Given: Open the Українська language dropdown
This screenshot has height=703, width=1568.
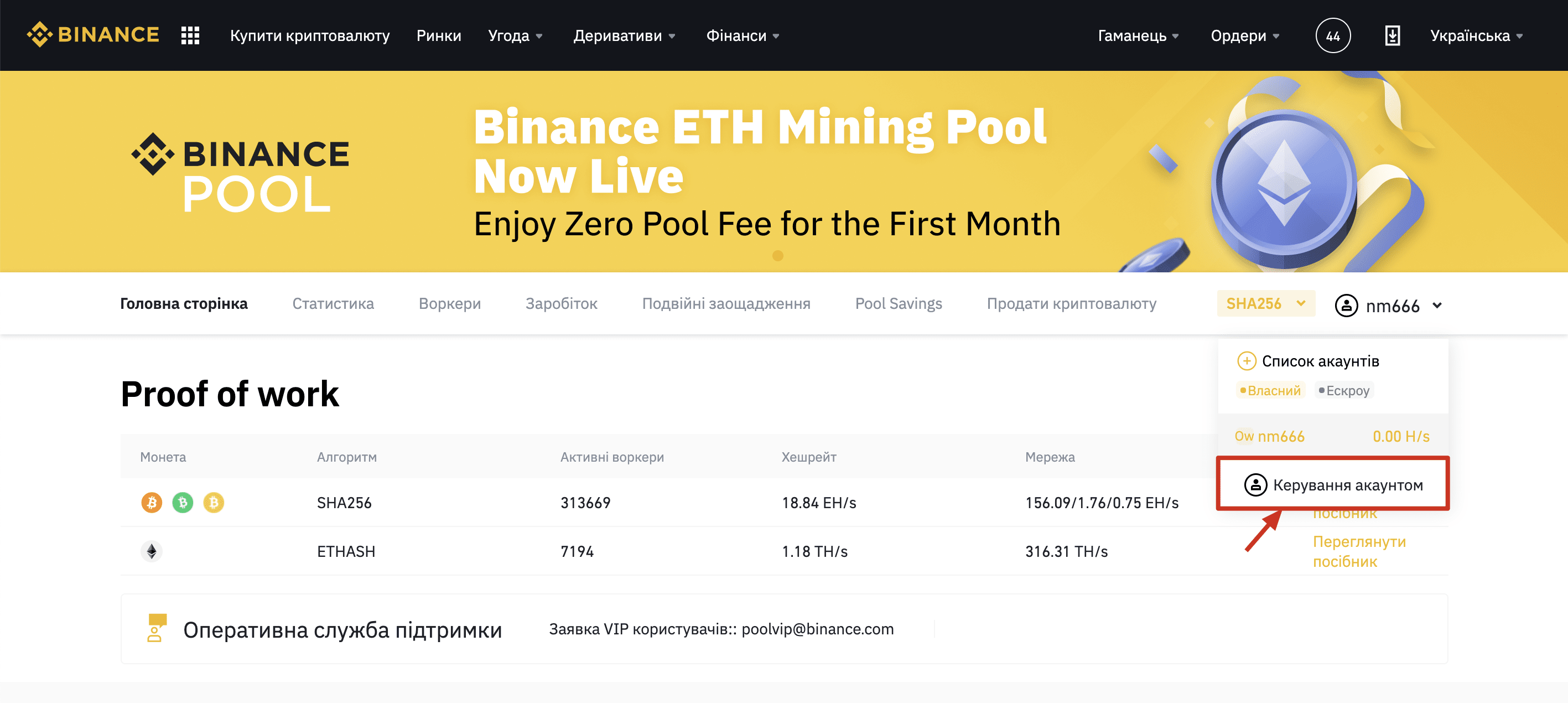Looking at the screenshot, I should click(1476, 36).
